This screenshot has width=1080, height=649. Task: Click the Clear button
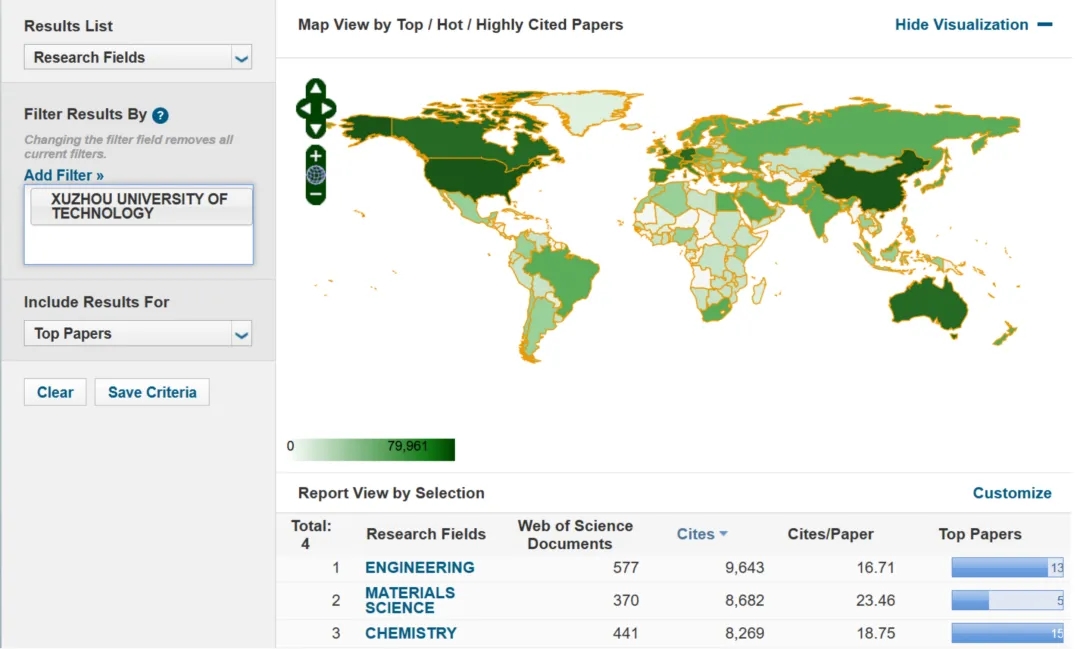[x=55, y=392]
